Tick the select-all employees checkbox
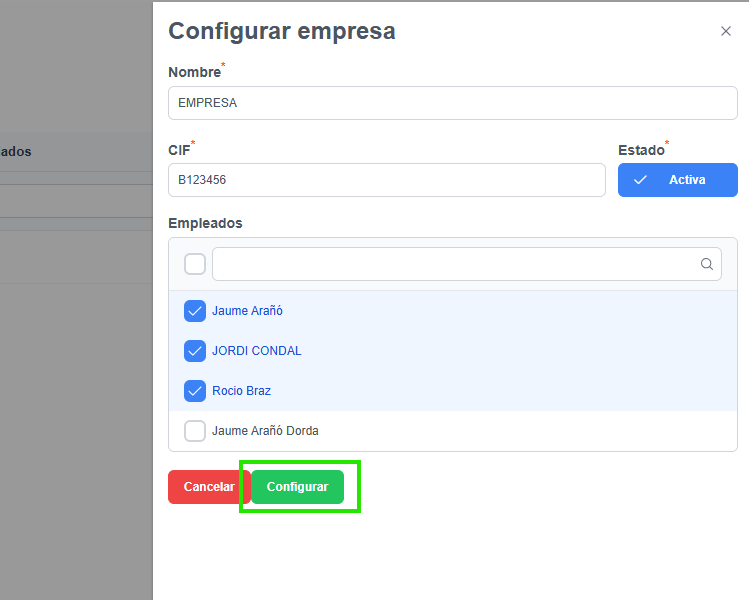 click(195, 264)
